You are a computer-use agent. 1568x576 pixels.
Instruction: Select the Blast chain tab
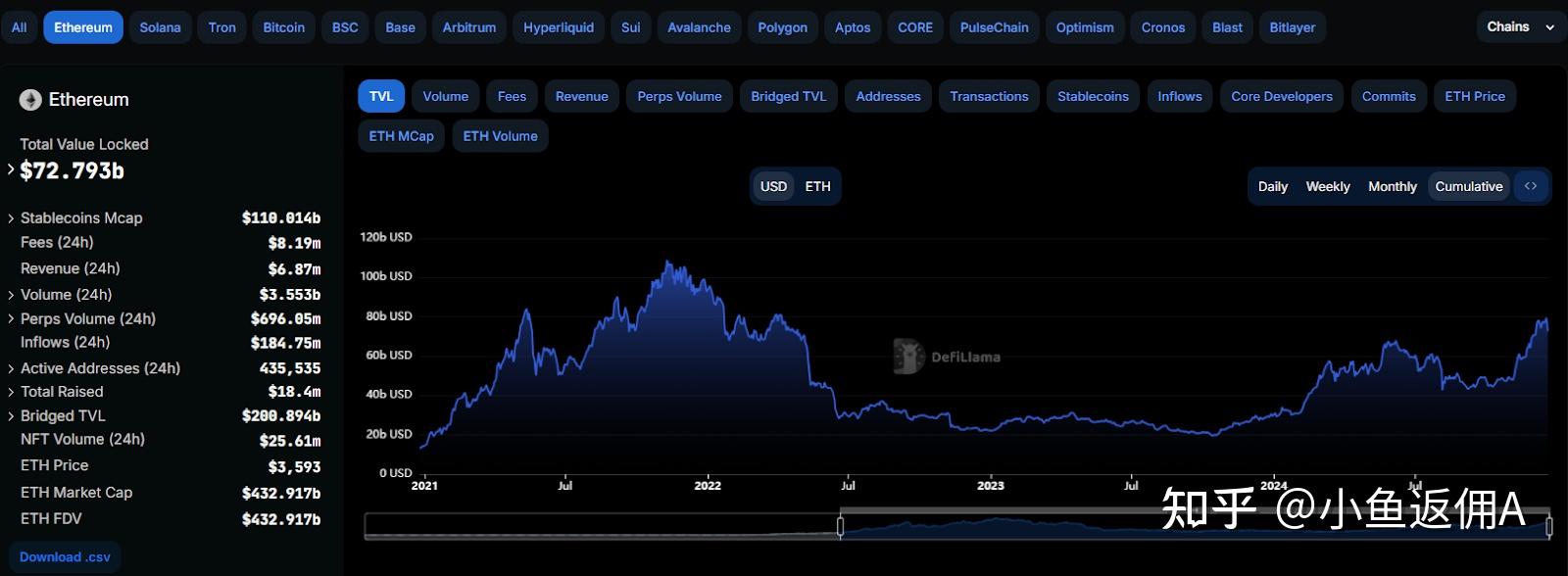click(x=1227, y=27)
